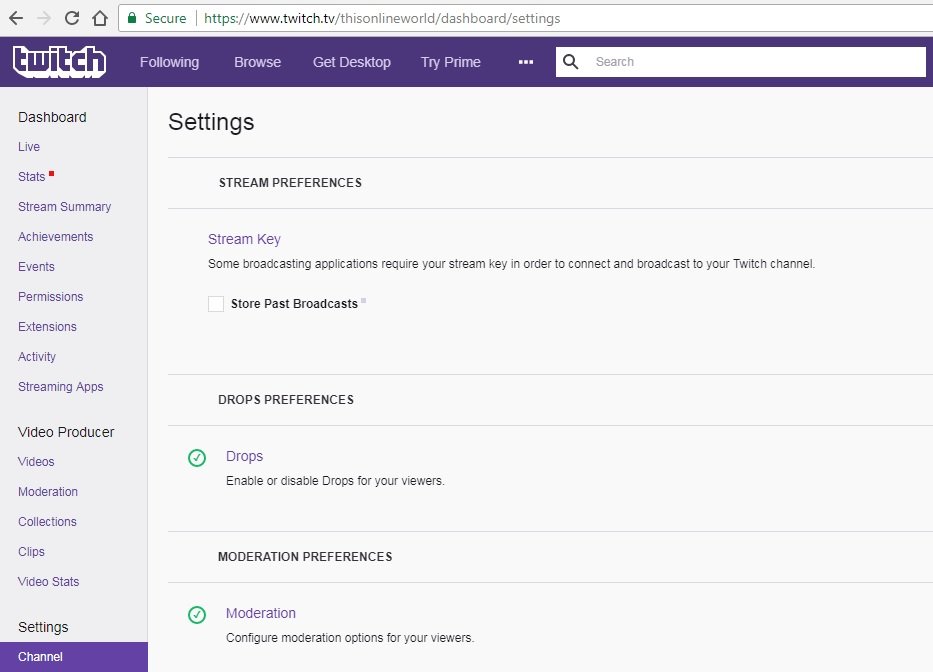Click green checkmark icon beside Drops
Viewport: 933px width, 672px height.
[x=197, y=458]
